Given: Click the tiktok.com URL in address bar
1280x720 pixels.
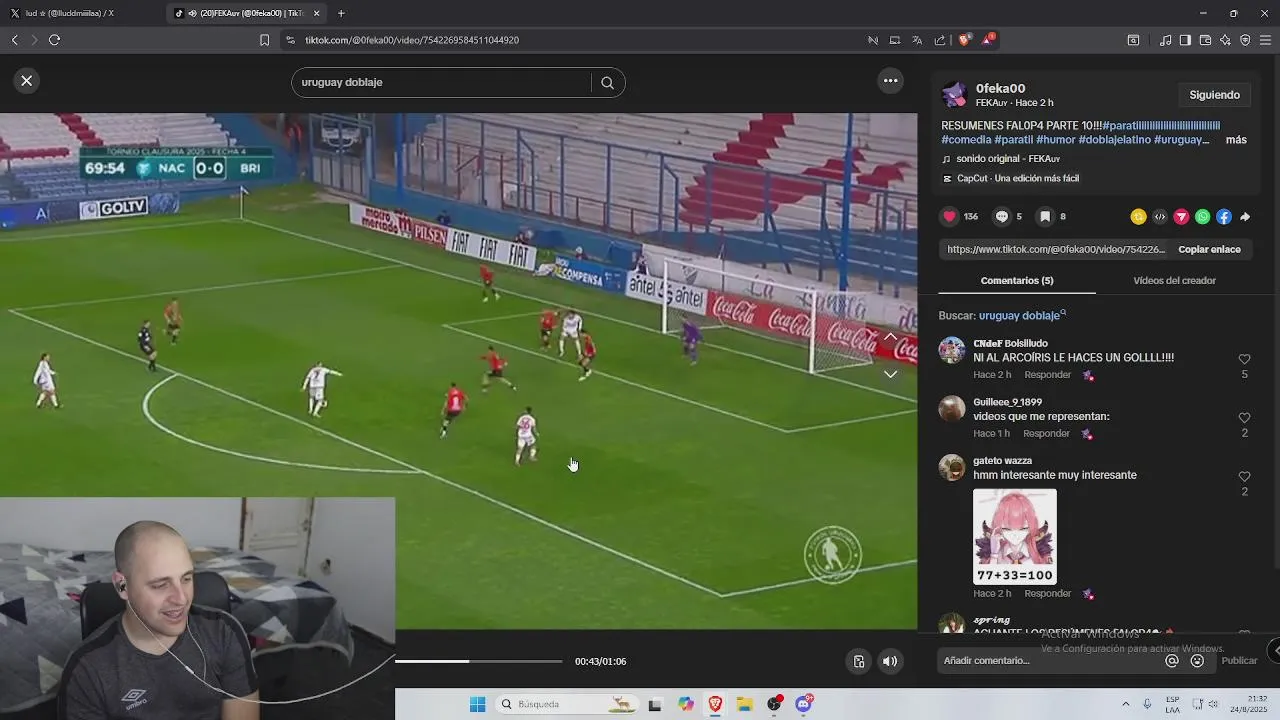Looking at the screenshot, I should pos(412,40).
